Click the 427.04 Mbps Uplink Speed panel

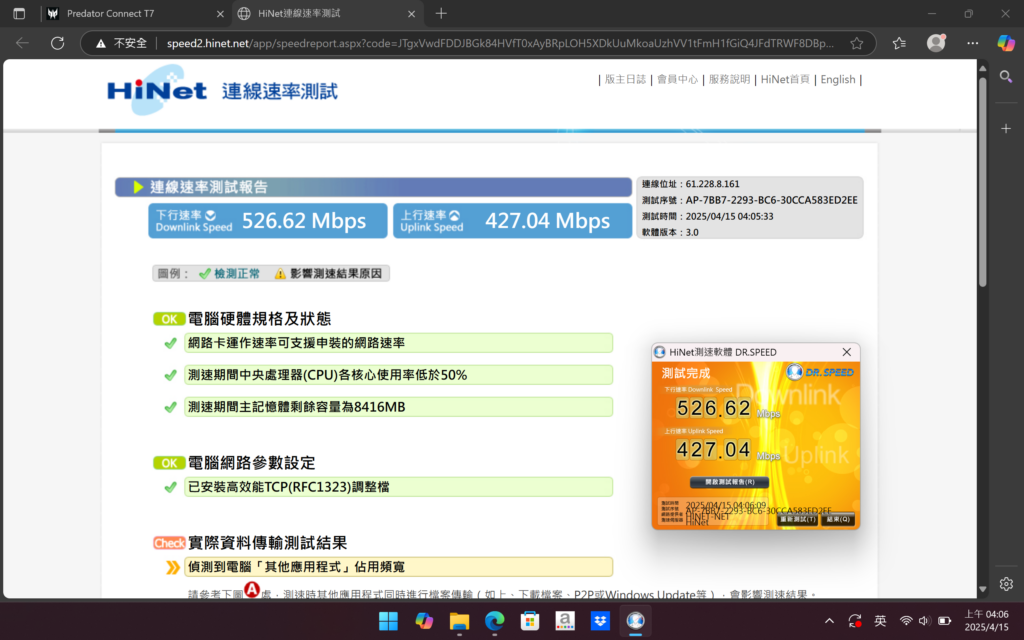513,221
